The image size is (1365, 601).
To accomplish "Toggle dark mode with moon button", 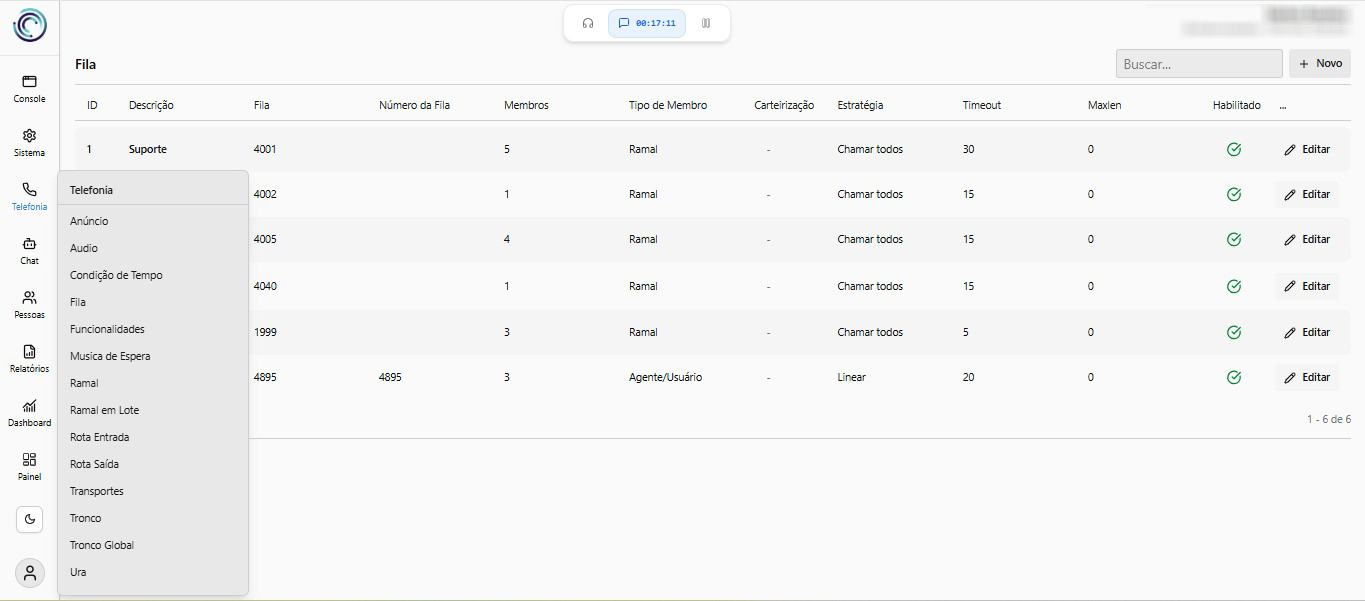I will (29, 519).
